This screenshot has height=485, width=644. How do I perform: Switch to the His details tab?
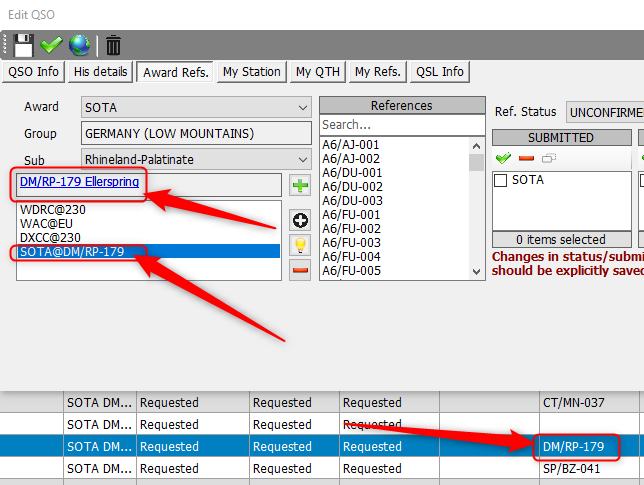(x=100, y=72)
